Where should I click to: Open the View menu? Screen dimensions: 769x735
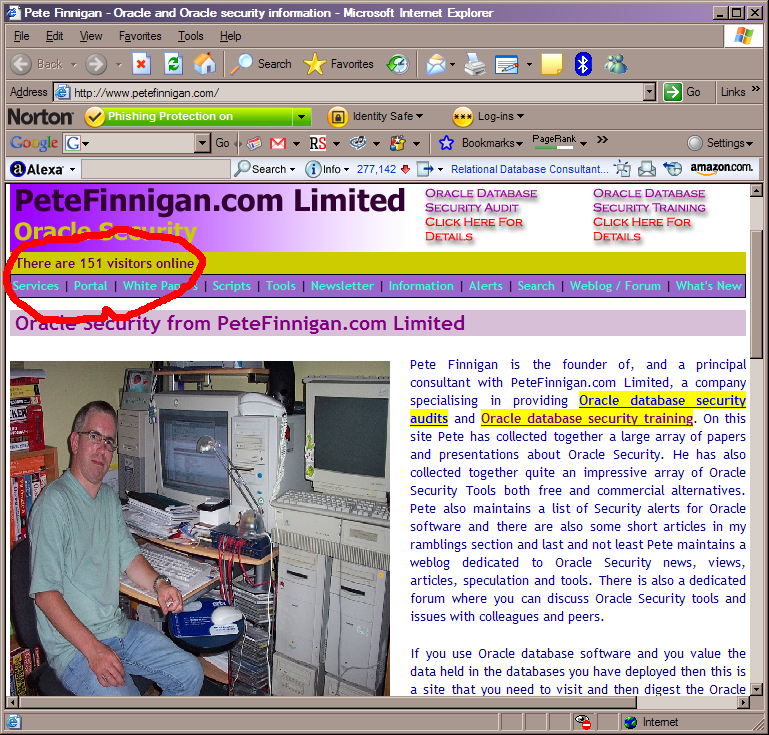coord(91,36)
